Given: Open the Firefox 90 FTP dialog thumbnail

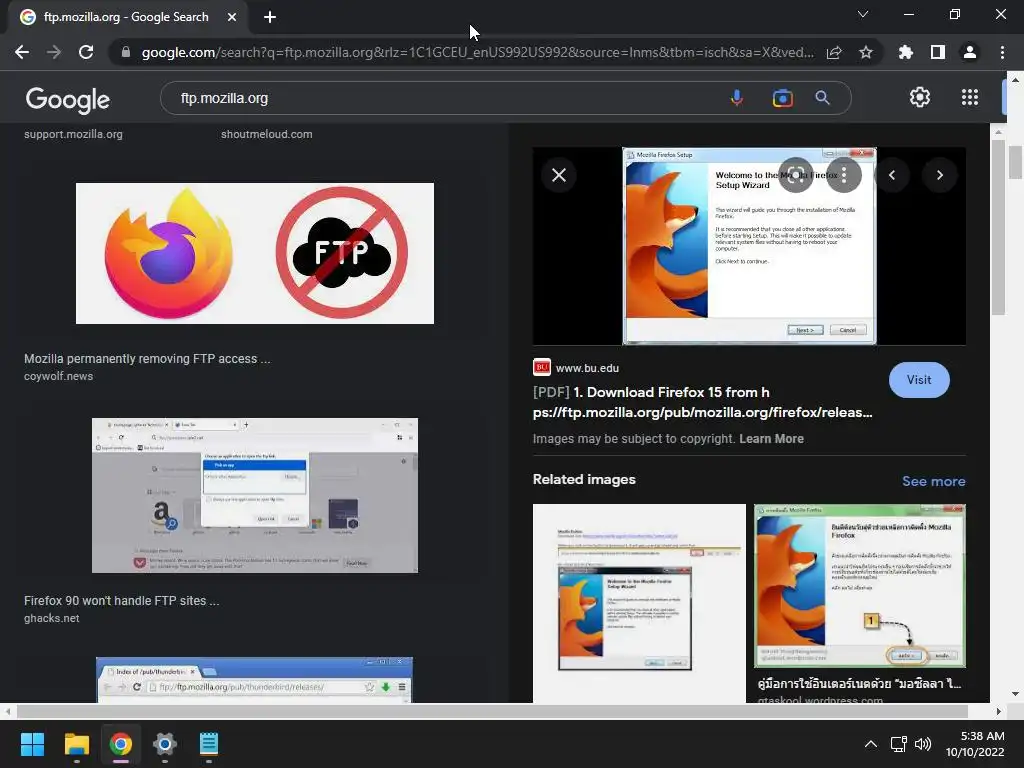Looking at the screenshot, I should (x=255, y=496).
